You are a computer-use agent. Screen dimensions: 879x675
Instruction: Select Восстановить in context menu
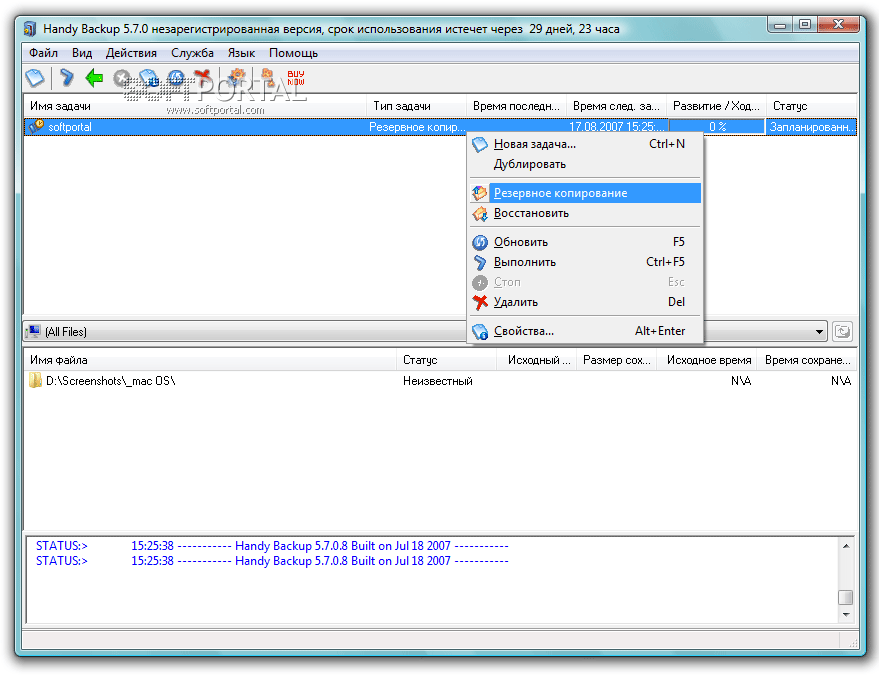(585, 213)
